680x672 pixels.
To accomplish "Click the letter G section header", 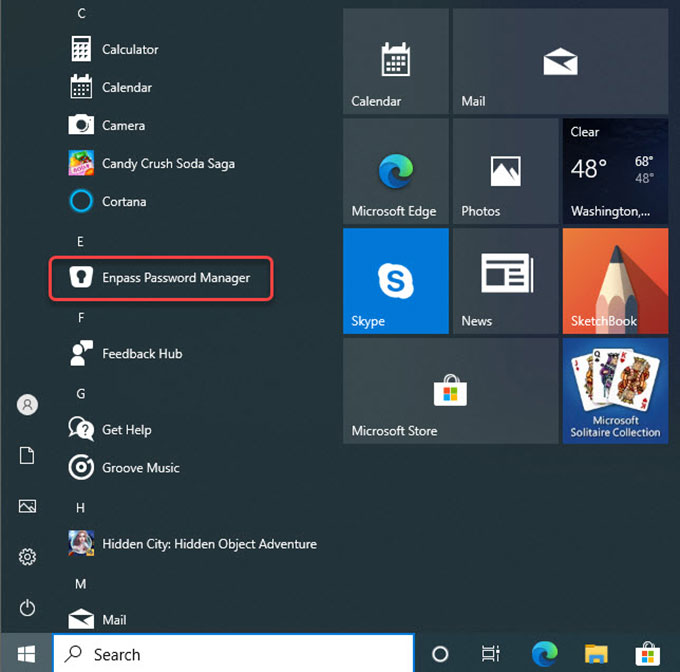I will point(81,394).
